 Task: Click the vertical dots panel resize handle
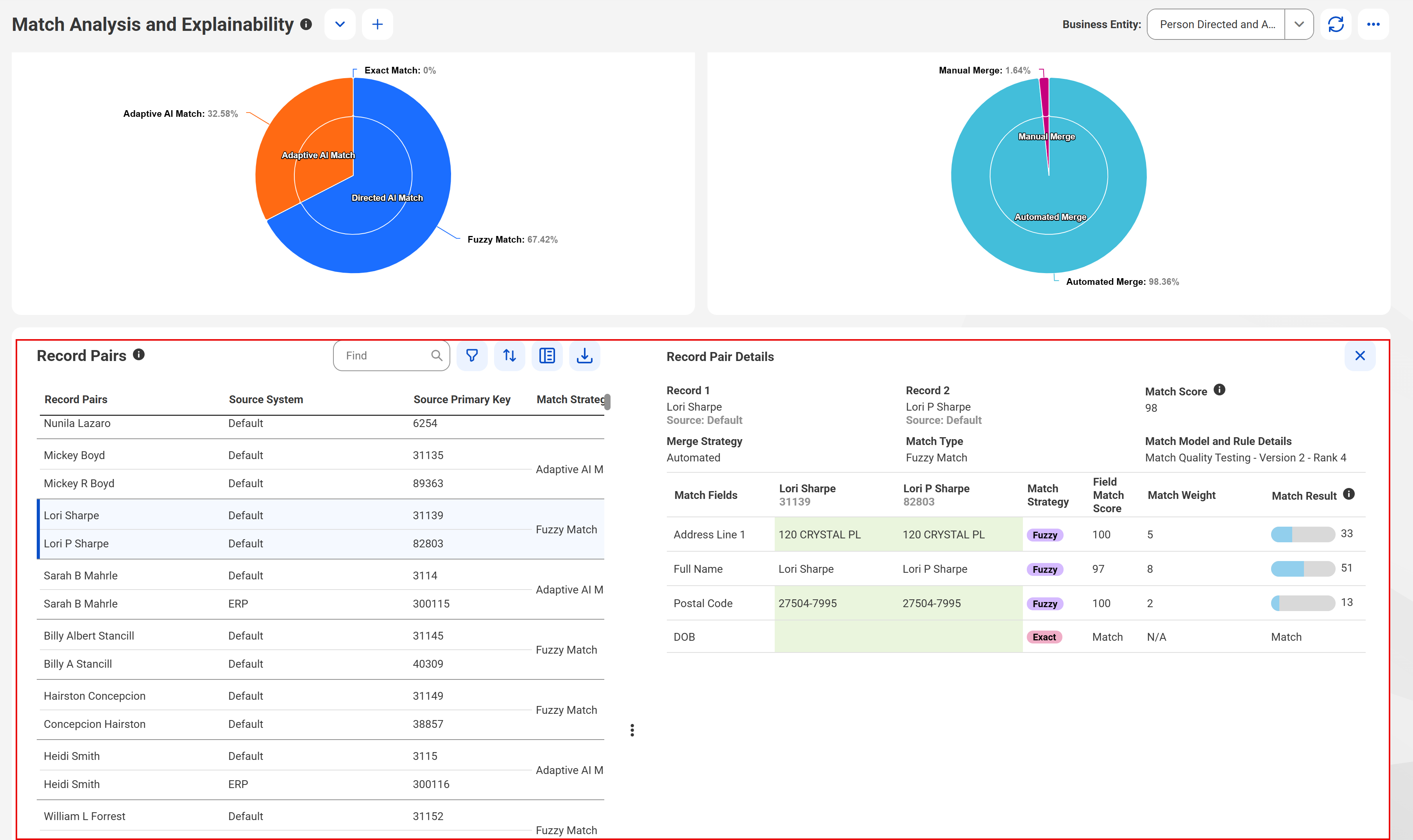(x=632, y=730)
